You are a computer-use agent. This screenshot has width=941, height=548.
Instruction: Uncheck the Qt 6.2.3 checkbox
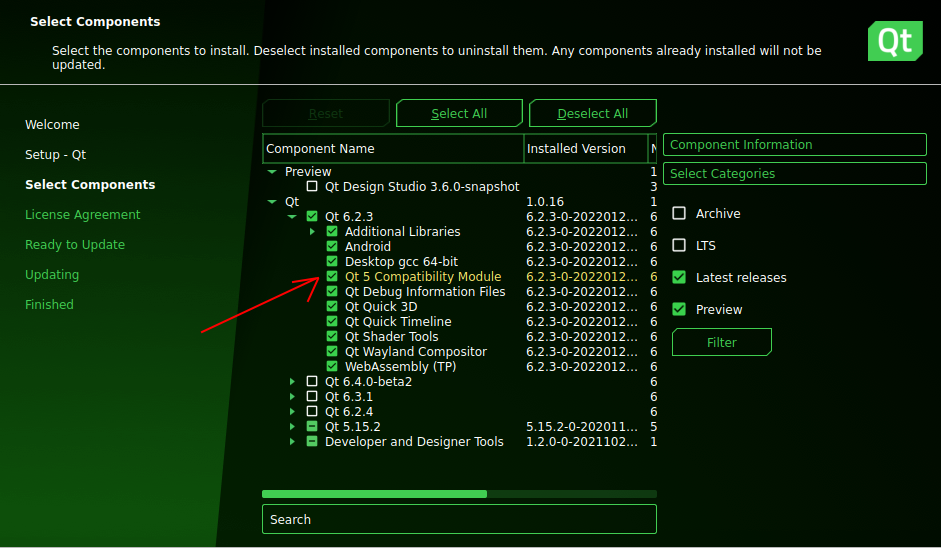(312, 216)
